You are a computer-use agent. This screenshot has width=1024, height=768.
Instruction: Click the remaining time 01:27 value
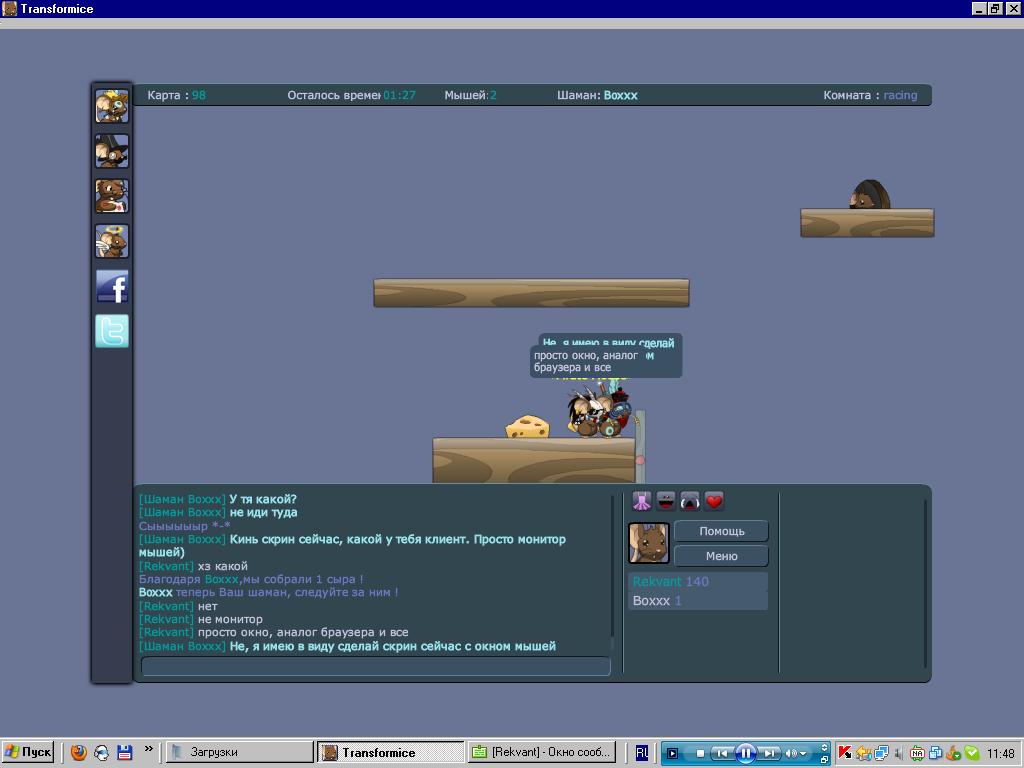click(x=399, y=95)
